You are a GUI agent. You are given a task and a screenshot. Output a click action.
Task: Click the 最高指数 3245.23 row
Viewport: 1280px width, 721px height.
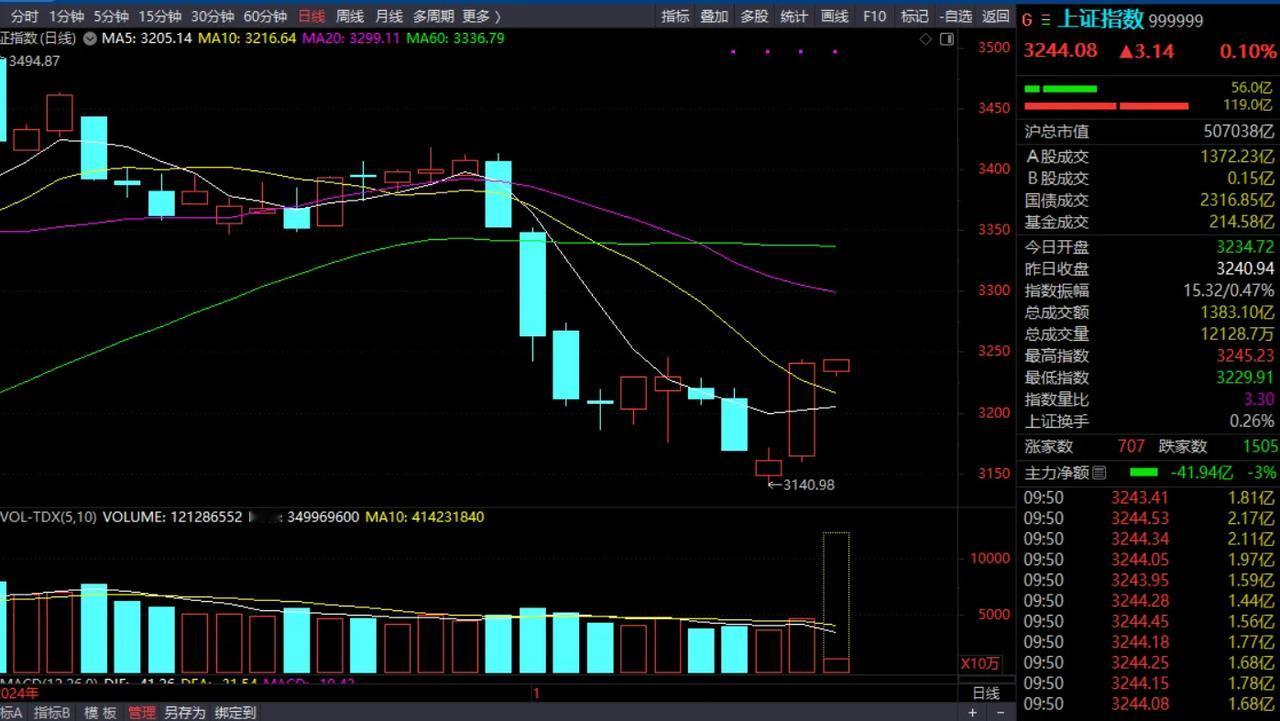(x=1149, y=356)
